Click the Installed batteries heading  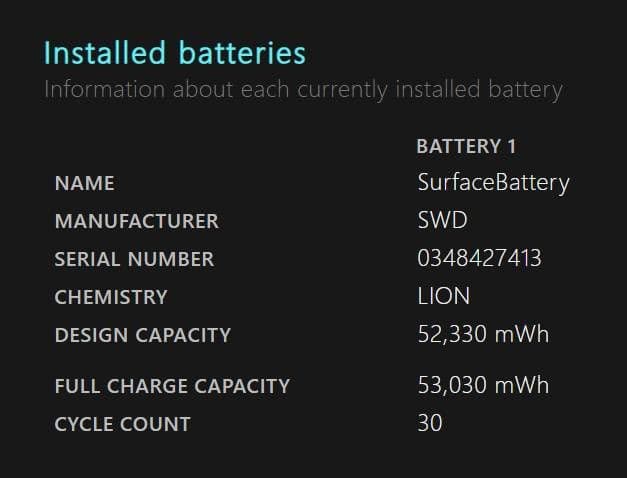pyautogui.click(x=175, y=52)
